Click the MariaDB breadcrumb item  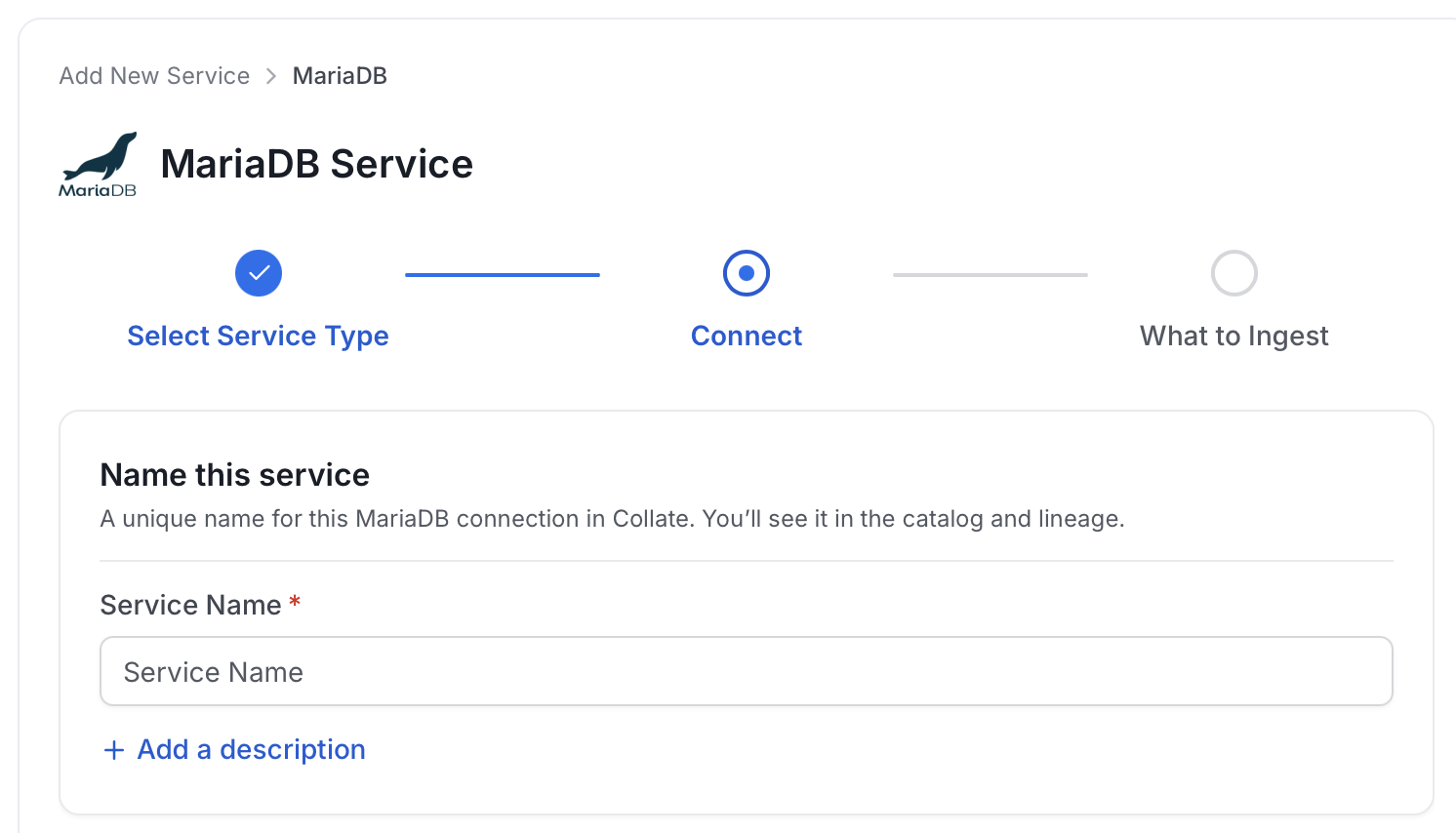pos(340,76)
